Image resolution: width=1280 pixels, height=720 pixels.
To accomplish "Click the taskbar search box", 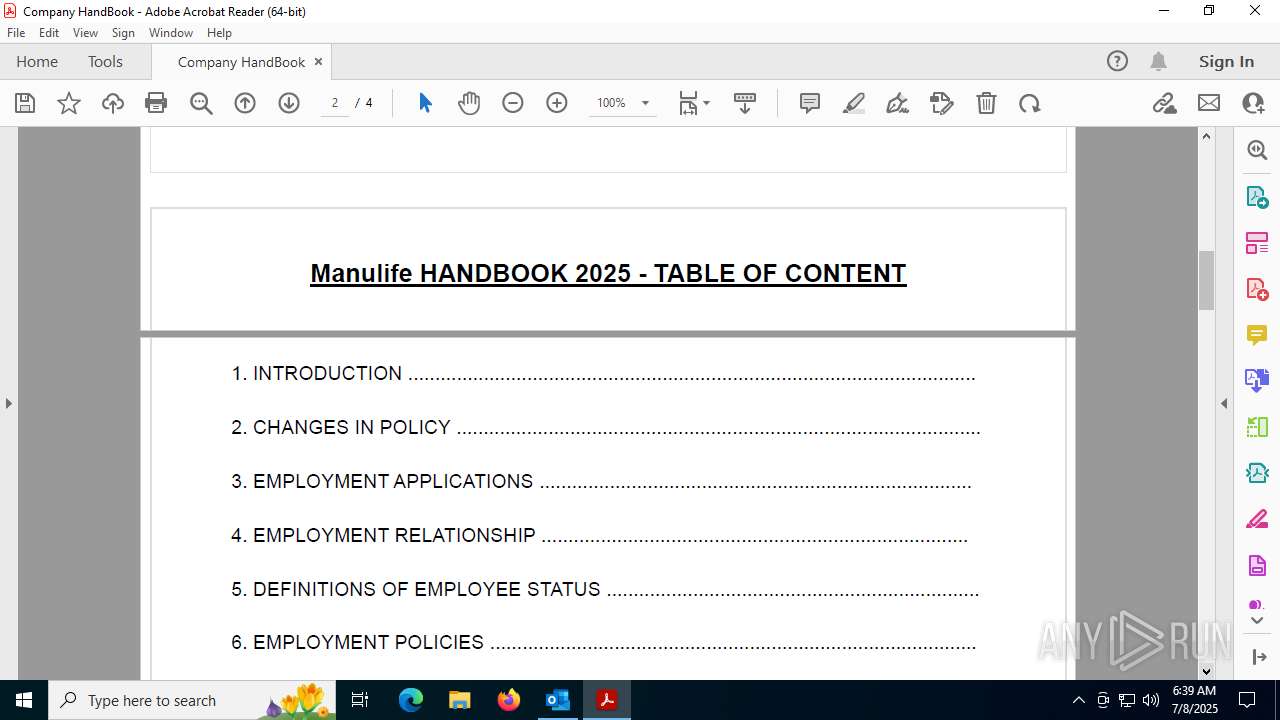I will pyautogui.click(x=192, y=700).
